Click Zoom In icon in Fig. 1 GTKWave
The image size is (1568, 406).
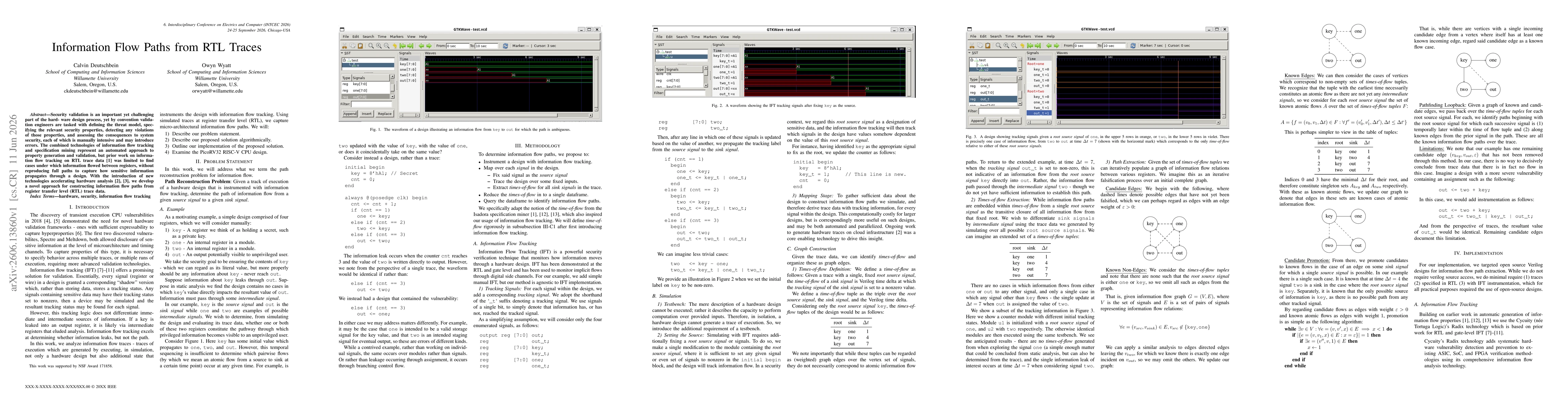[x=379, y=46]
